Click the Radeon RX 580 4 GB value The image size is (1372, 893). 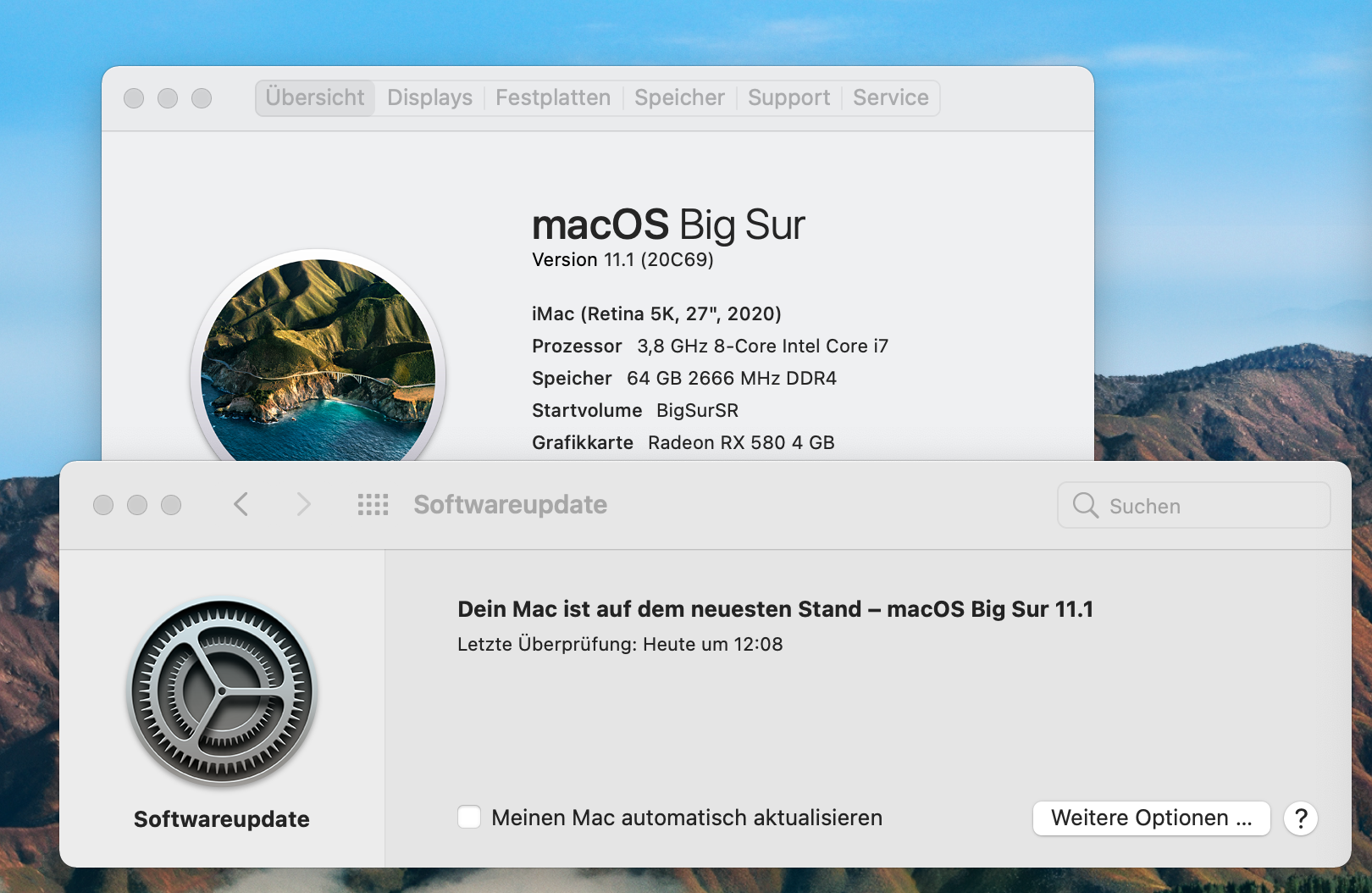[741, 443]
